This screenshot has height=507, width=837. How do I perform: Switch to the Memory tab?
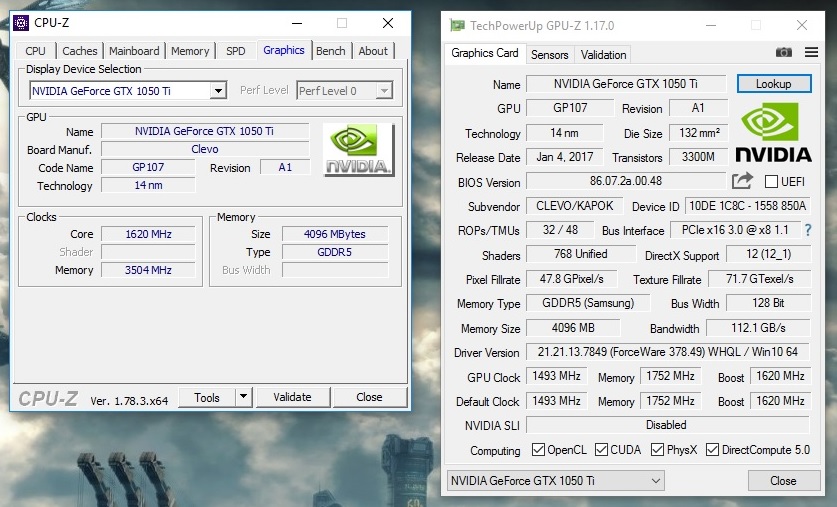[x=190, y=51]
